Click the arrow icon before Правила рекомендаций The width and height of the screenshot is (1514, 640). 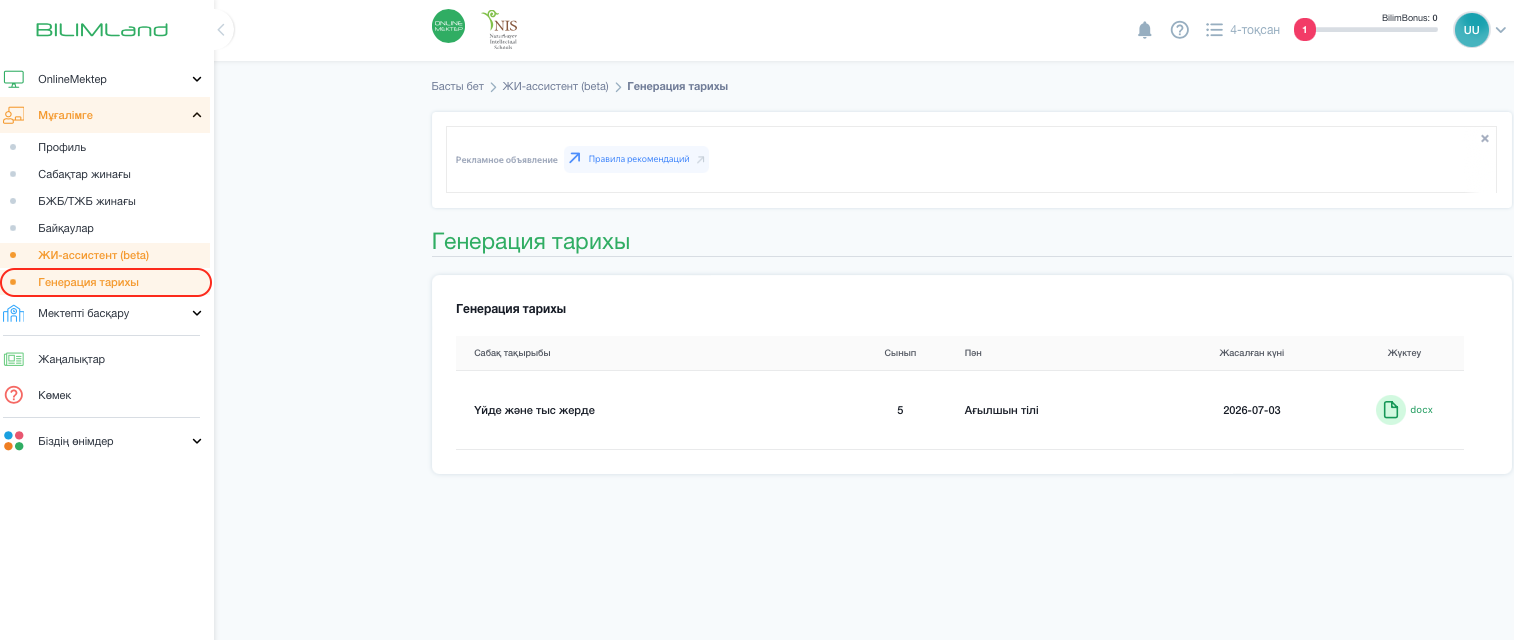(x=574, y=158)
